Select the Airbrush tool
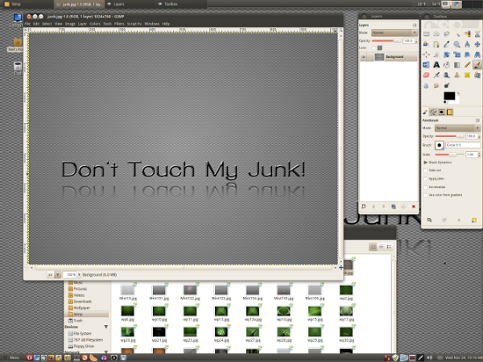Image resolution: width=483 pixels, height=362 pixels. click(436, 75)
